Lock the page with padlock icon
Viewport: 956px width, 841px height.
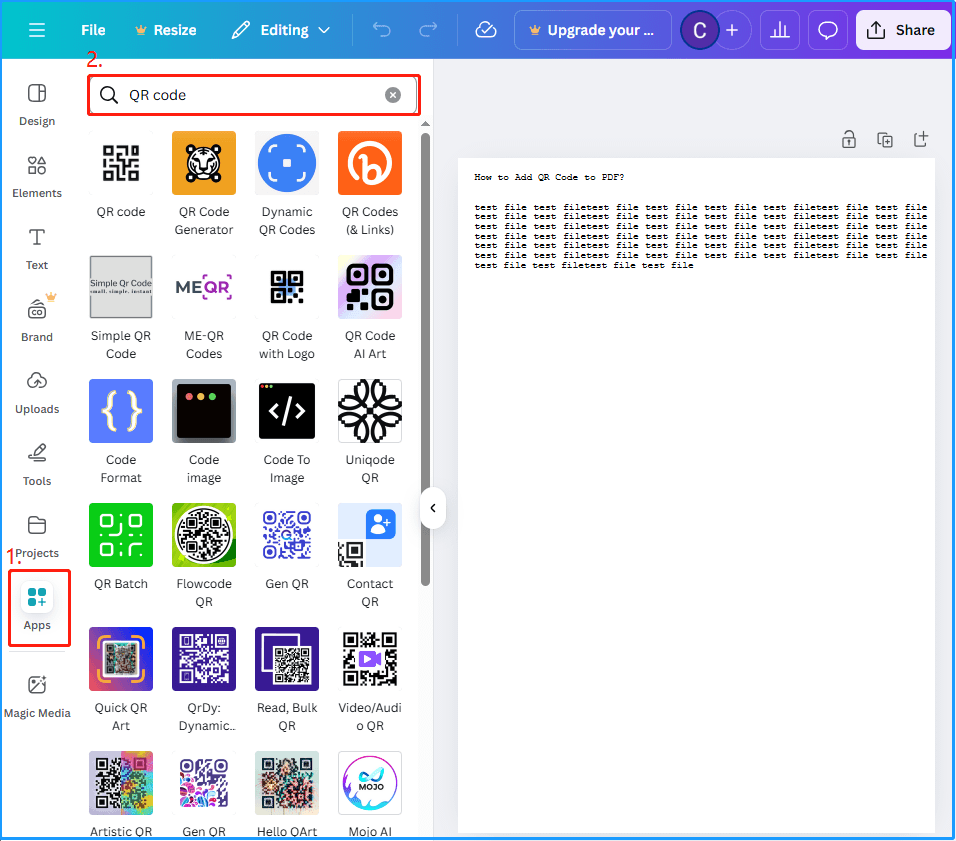[x=849, y=140]
